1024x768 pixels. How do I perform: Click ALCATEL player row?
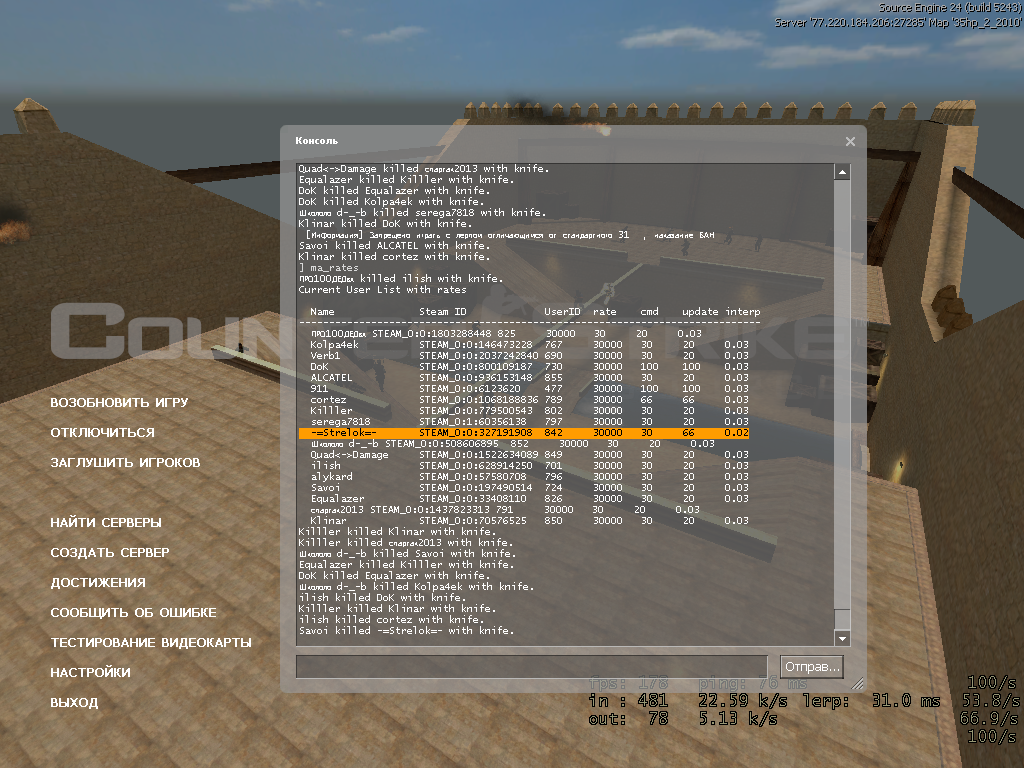[530, 378]
